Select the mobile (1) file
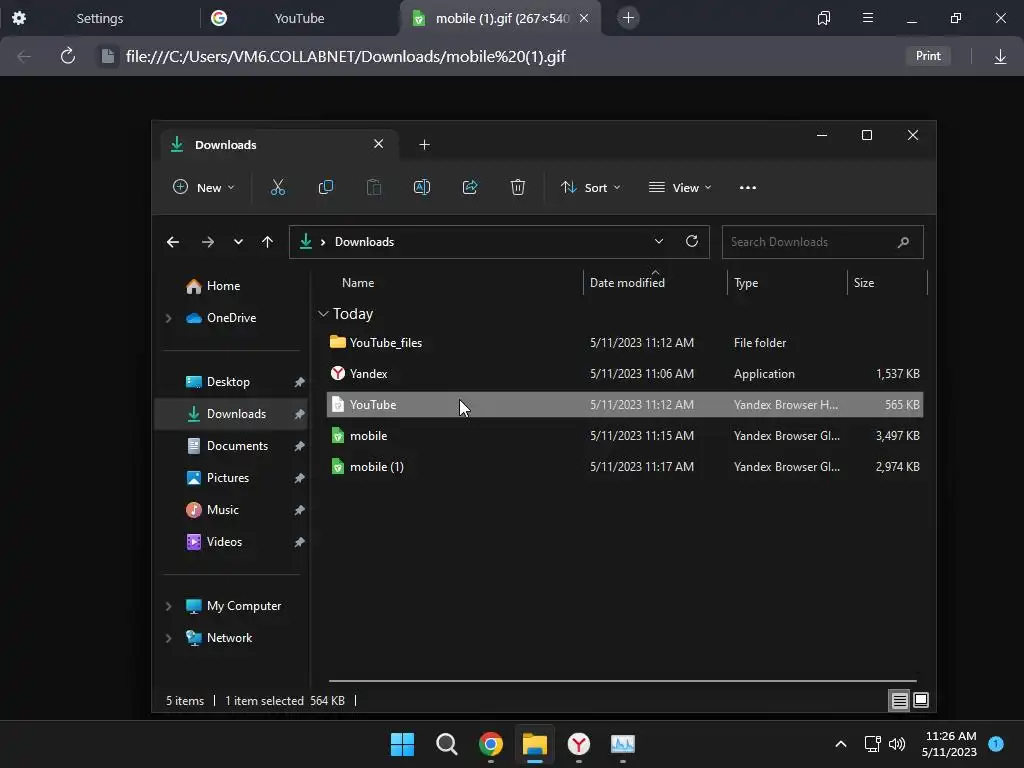The width and height of the screenshot is (1024, 768). coord(624,467)
